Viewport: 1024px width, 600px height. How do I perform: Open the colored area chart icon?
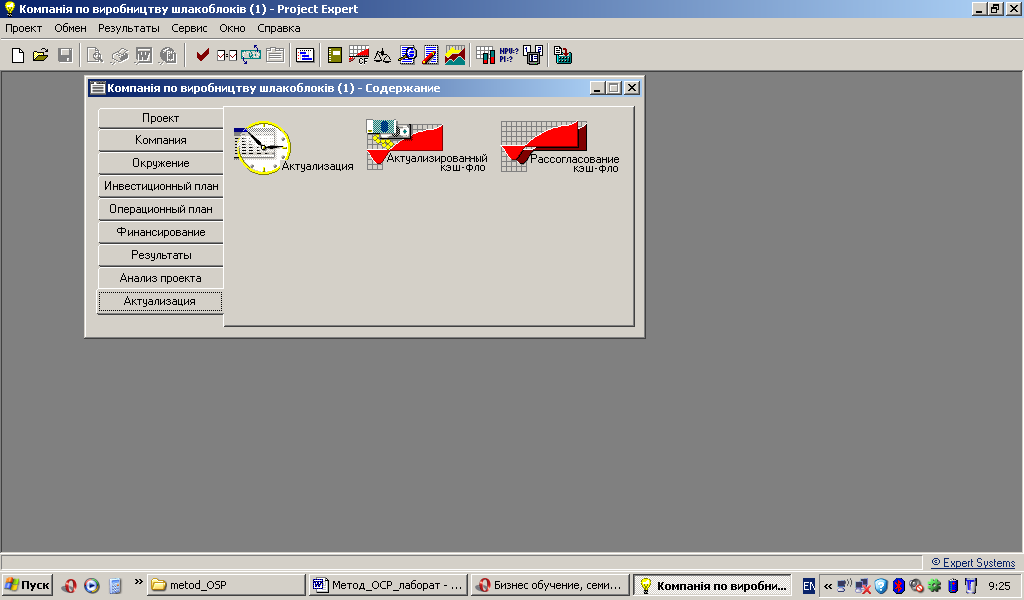(455, 55)
